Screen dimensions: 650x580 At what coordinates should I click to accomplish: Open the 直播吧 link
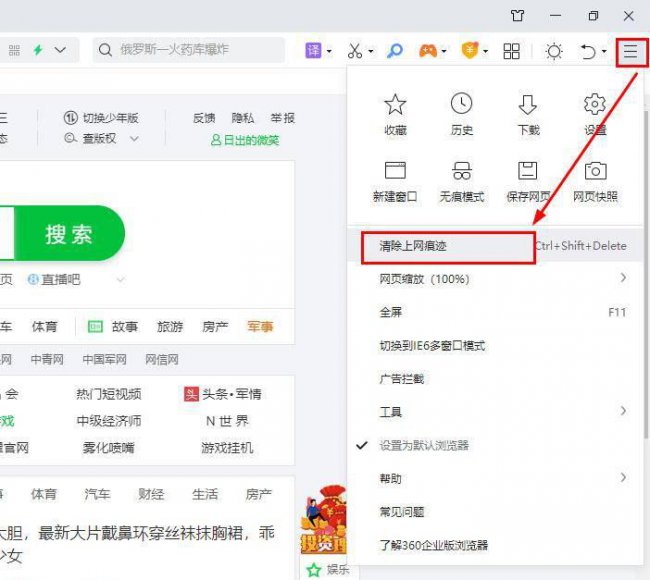point(54,279)
